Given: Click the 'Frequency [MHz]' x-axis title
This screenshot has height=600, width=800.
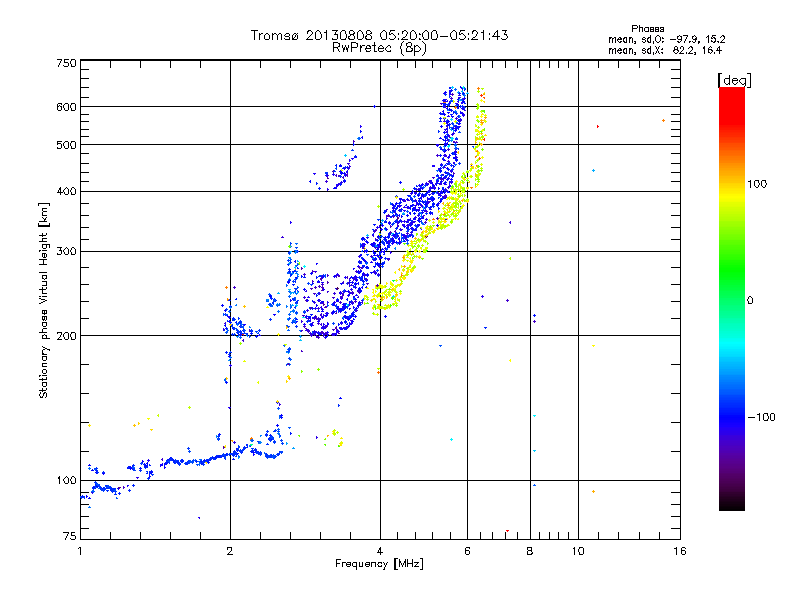Looking at the screenshot, I should click(379, 564).
